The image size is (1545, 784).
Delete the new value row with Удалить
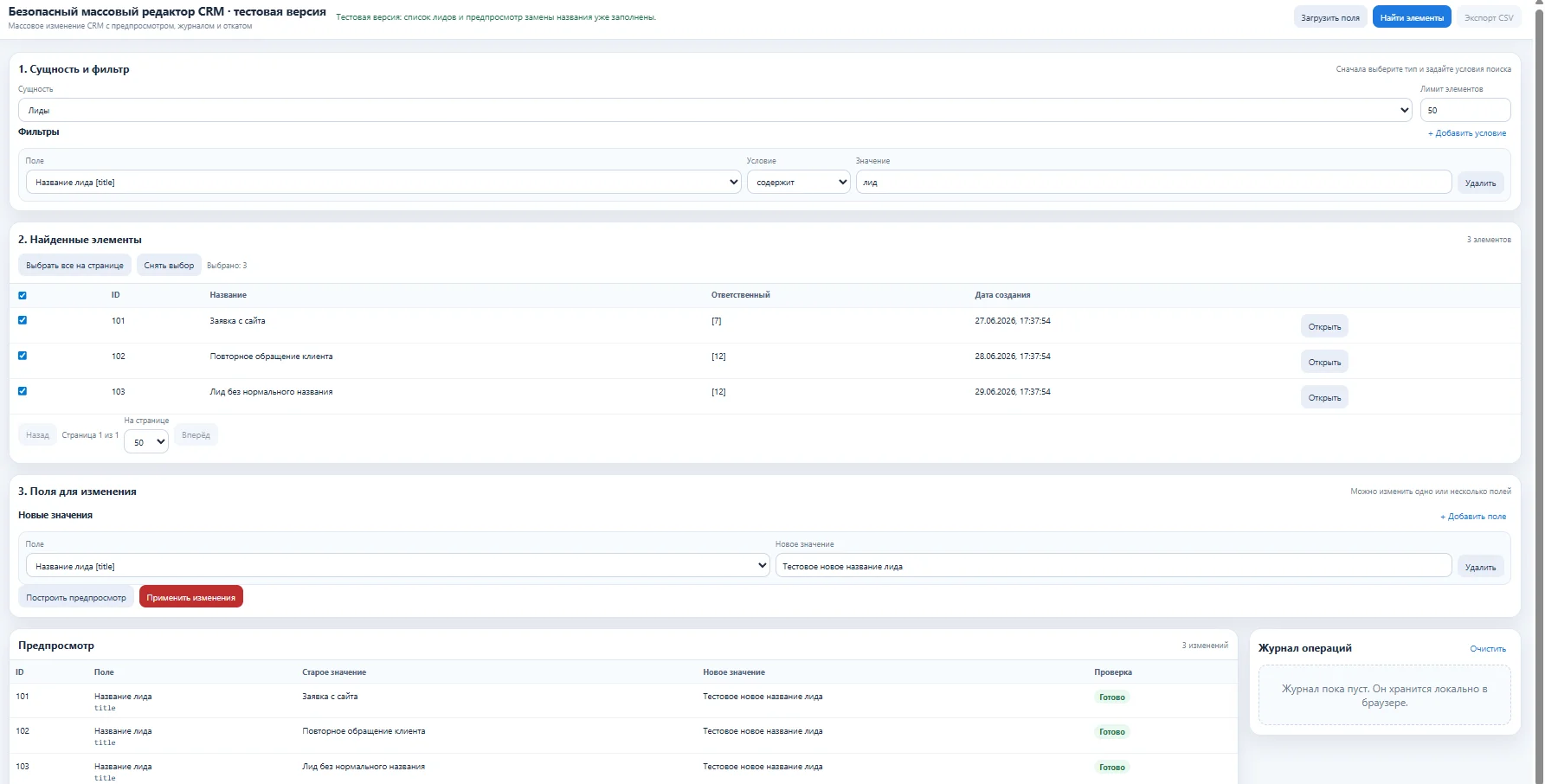[1480, 567]
